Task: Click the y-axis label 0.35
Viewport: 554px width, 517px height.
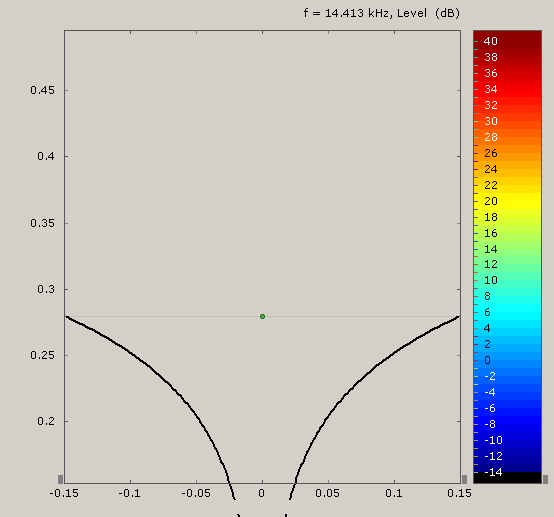Action: tap(42, 223)
